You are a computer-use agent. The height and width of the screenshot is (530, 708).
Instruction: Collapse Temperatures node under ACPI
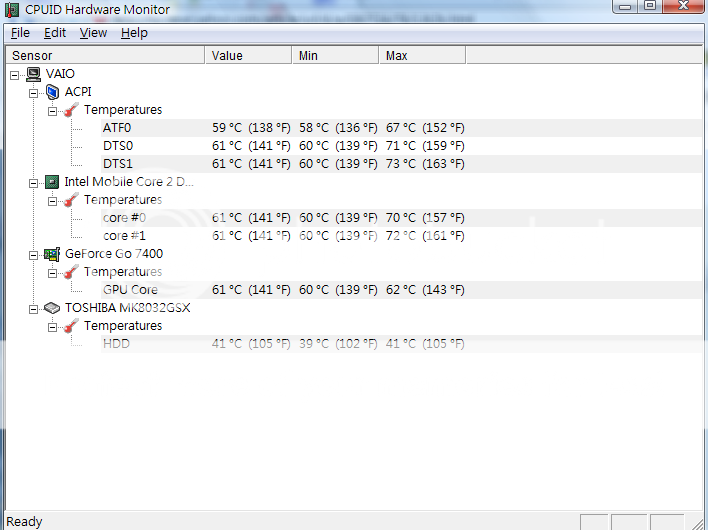click(x=52, y=111)
